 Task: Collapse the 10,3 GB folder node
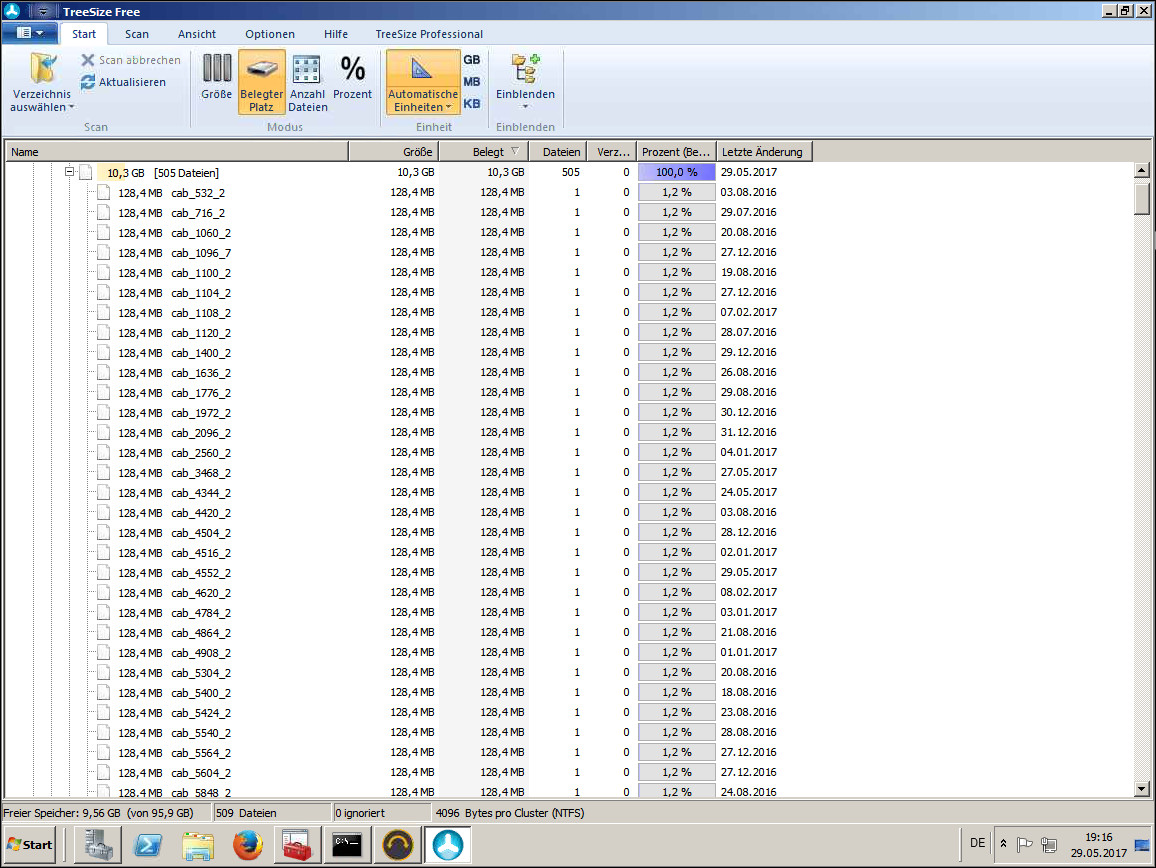[69, 172]
